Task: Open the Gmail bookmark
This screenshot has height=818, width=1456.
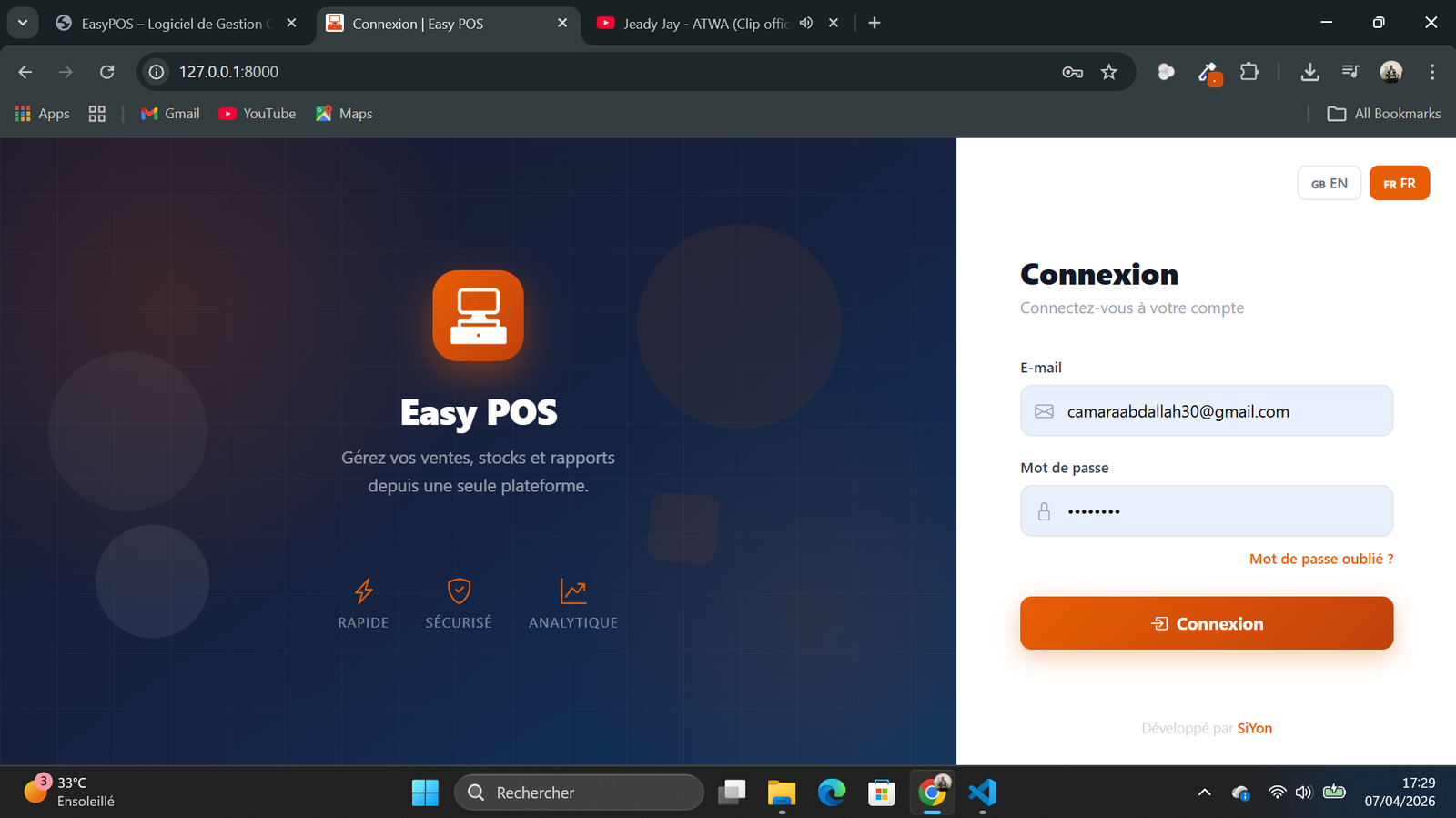Action: [170, 114]
